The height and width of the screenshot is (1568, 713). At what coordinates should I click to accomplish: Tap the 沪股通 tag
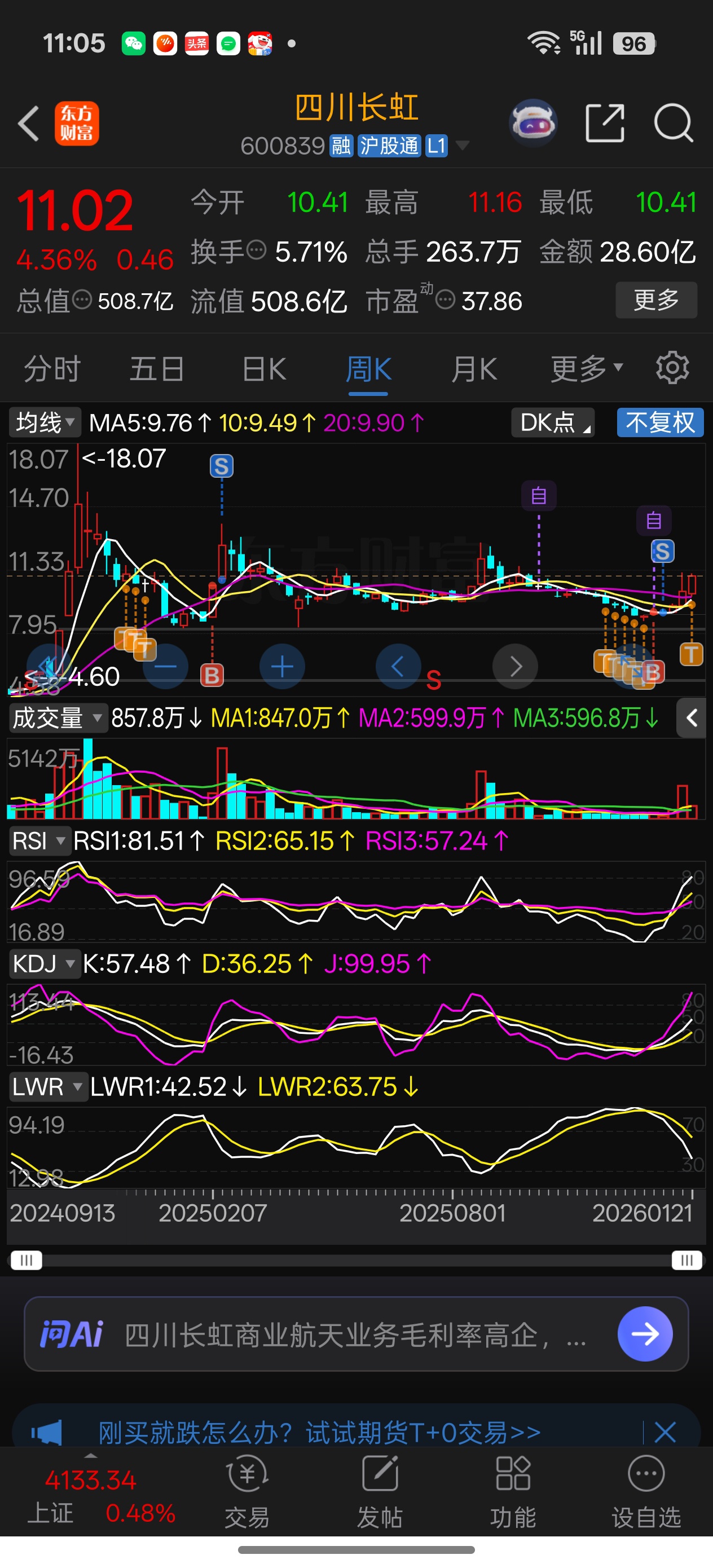point(389,146)
